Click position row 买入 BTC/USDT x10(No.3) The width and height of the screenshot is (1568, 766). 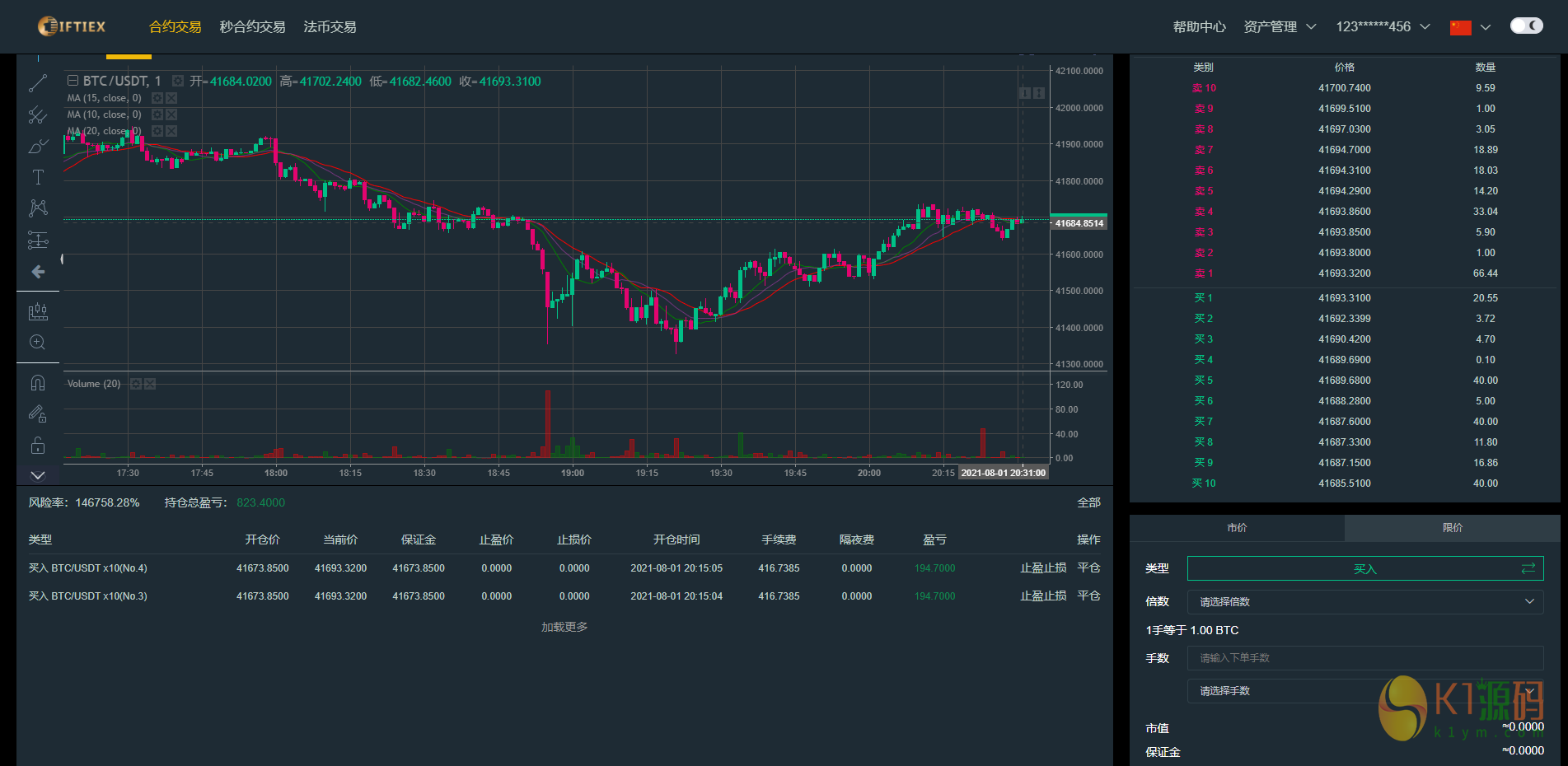point(564,596)
